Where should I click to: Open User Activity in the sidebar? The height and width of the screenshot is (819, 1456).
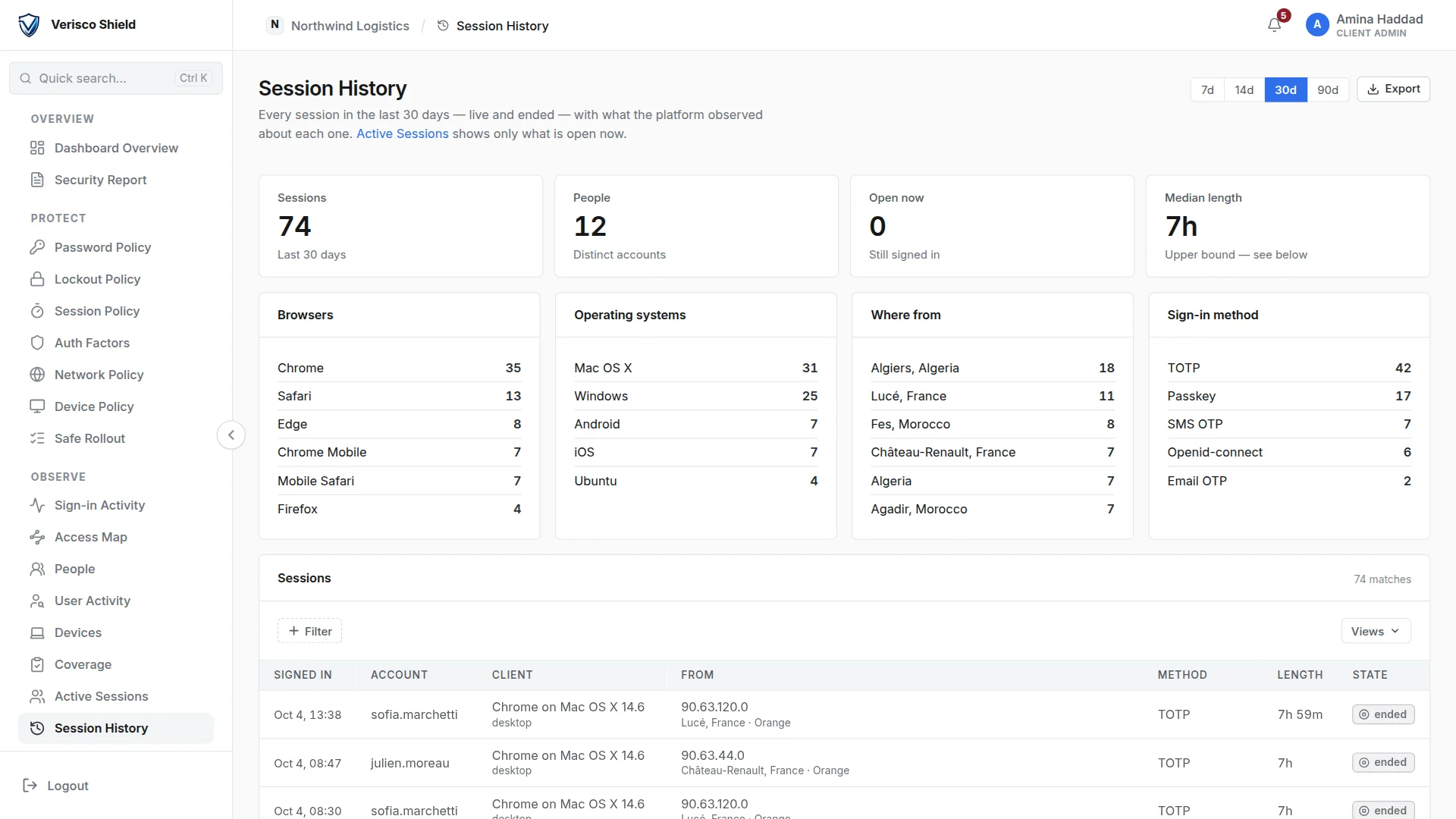pyautogui.click(x=116, y=601)
